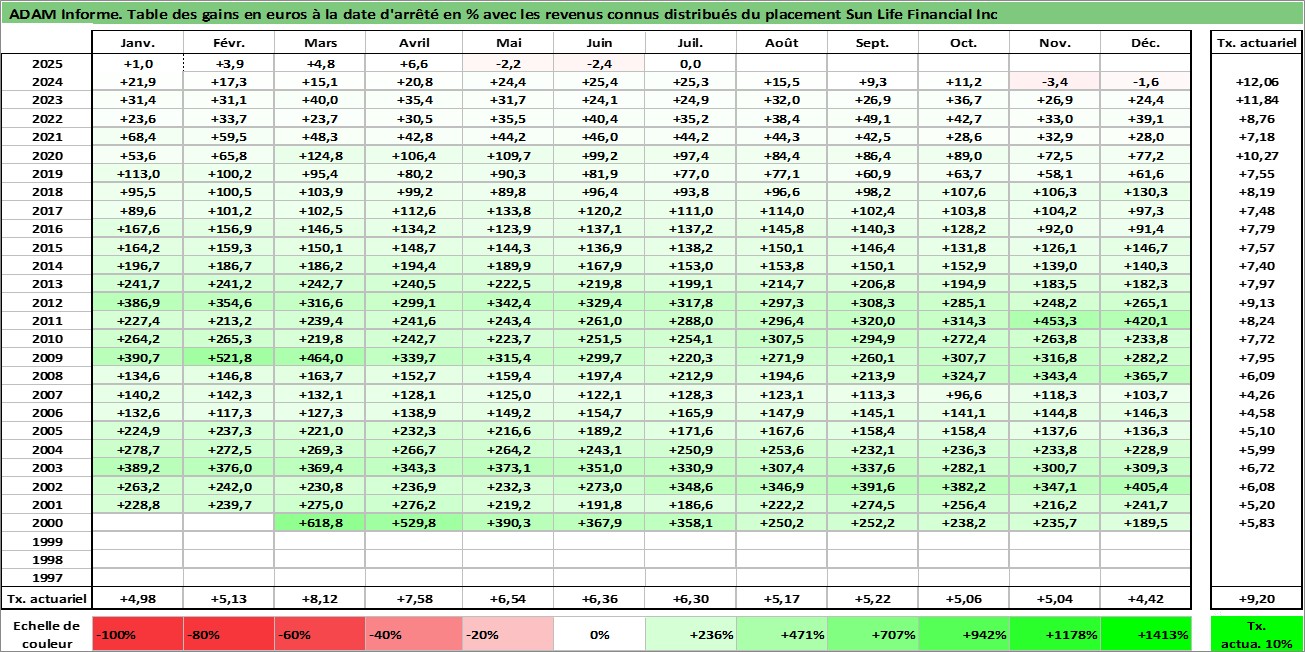The width and height of the screenshot is (1305, 652).
Task: Select the 'Juil.' column header
Action: click(x=690, y=44)
